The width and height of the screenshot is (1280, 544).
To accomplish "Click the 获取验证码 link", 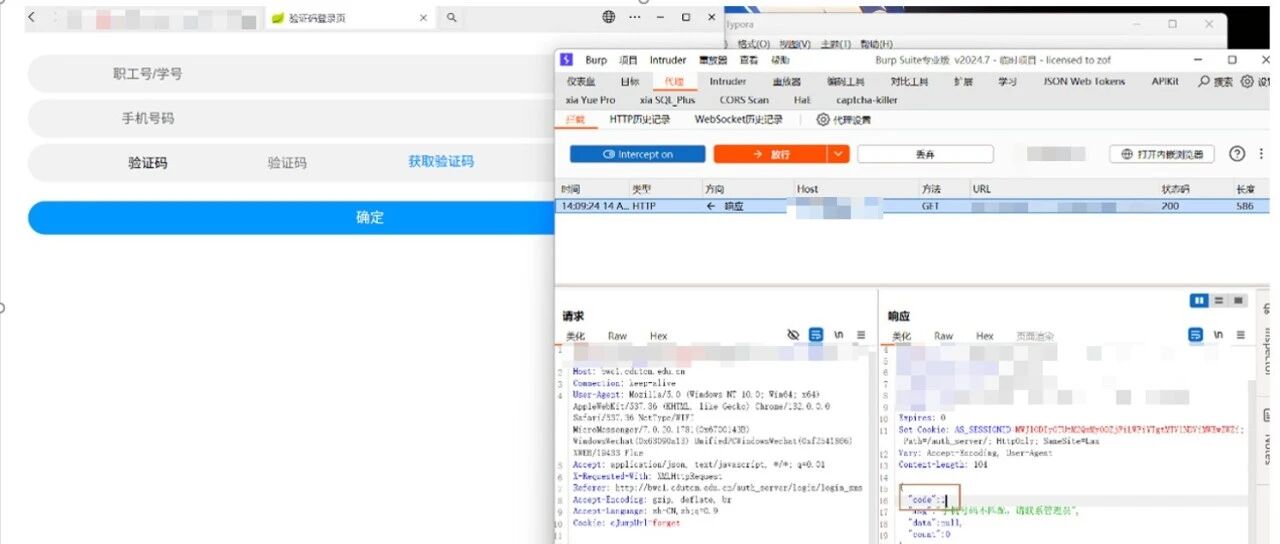I will coord(441,161).
